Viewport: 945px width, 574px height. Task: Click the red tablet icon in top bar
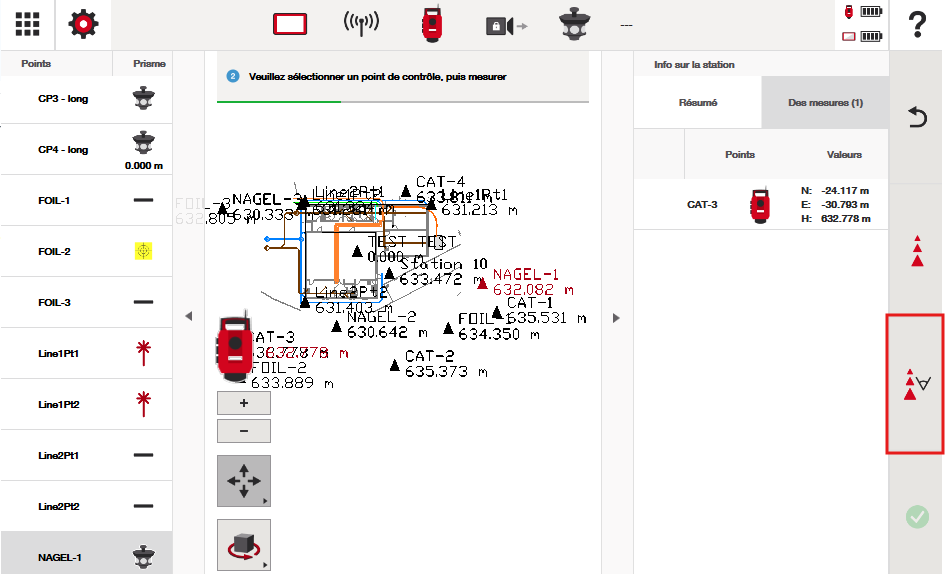tap(289, 25)
